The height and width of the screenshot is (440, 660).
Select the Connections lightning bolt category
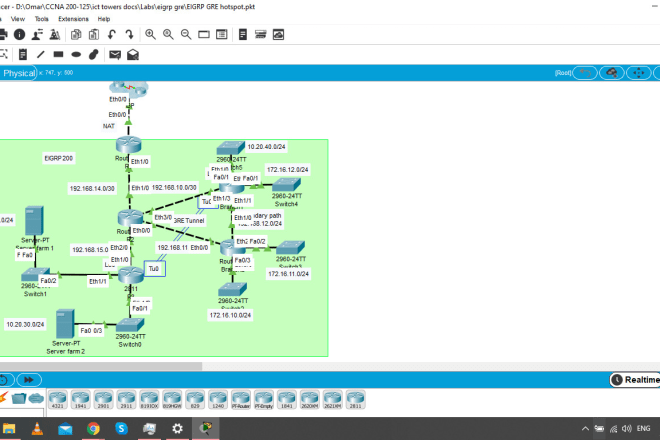click(x=3, y=397)
